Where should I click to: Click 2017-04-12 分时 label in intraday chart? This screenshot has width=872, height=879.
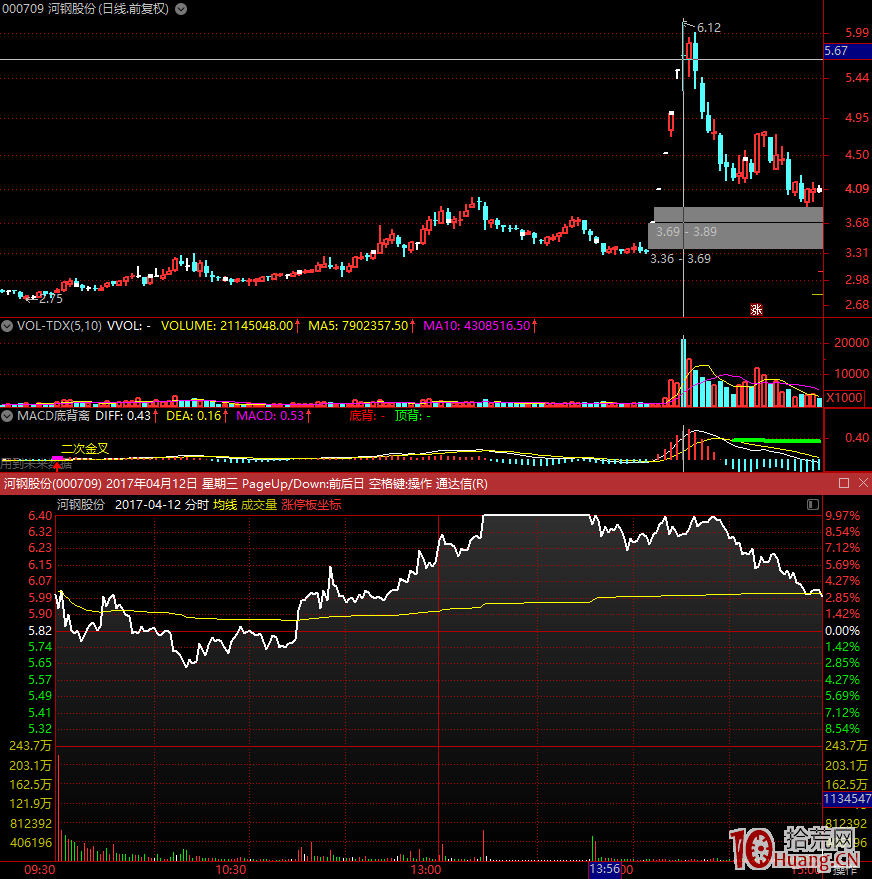coord(161,505)
